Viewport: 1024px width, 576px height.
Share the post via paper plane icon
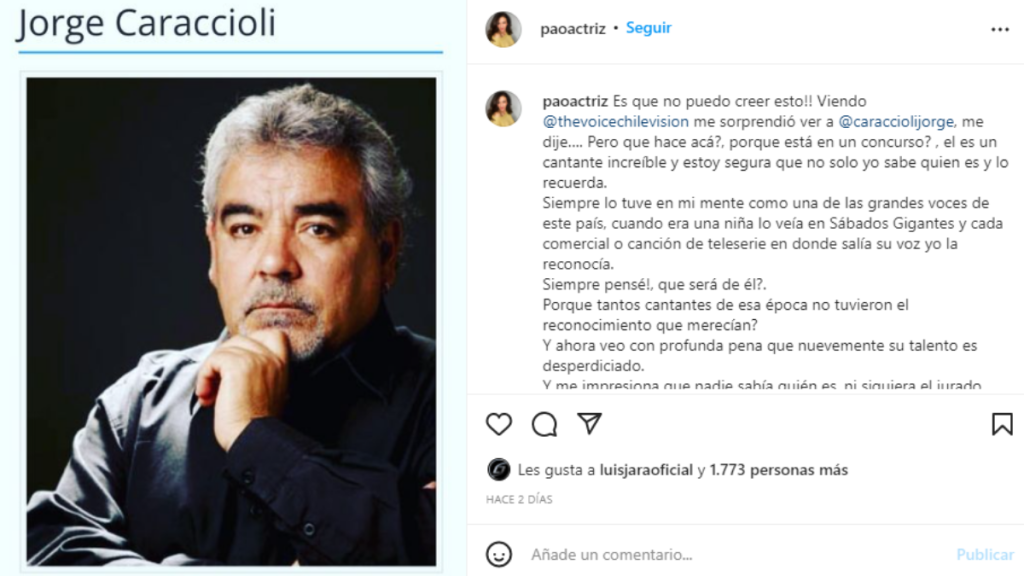pyautogui.click(x=589, y=424)
